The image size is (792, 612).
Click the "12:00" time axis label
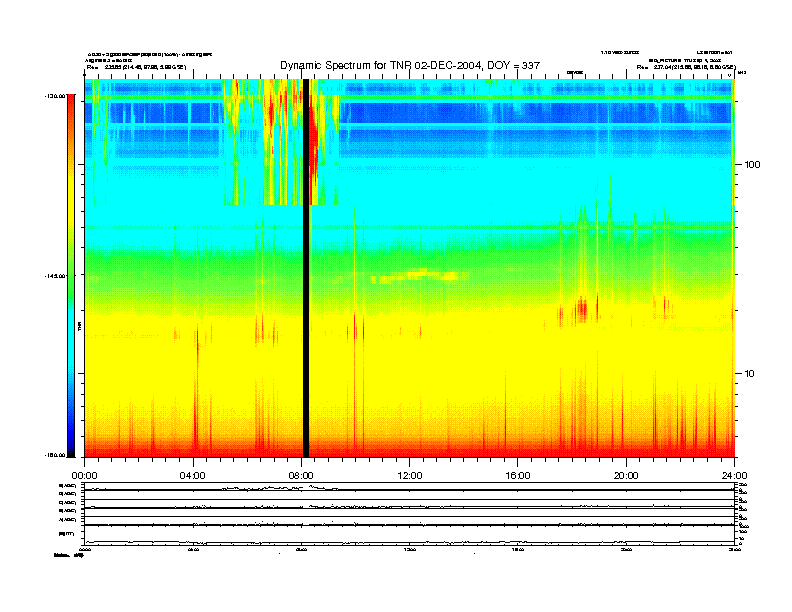click(410, 476)
